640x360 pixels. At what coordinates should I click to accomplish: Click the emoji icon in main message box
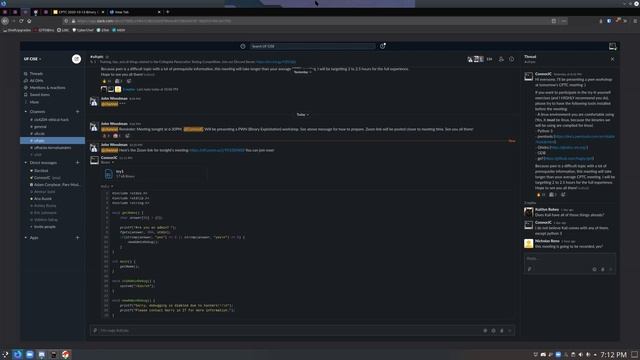click(493, 331)
